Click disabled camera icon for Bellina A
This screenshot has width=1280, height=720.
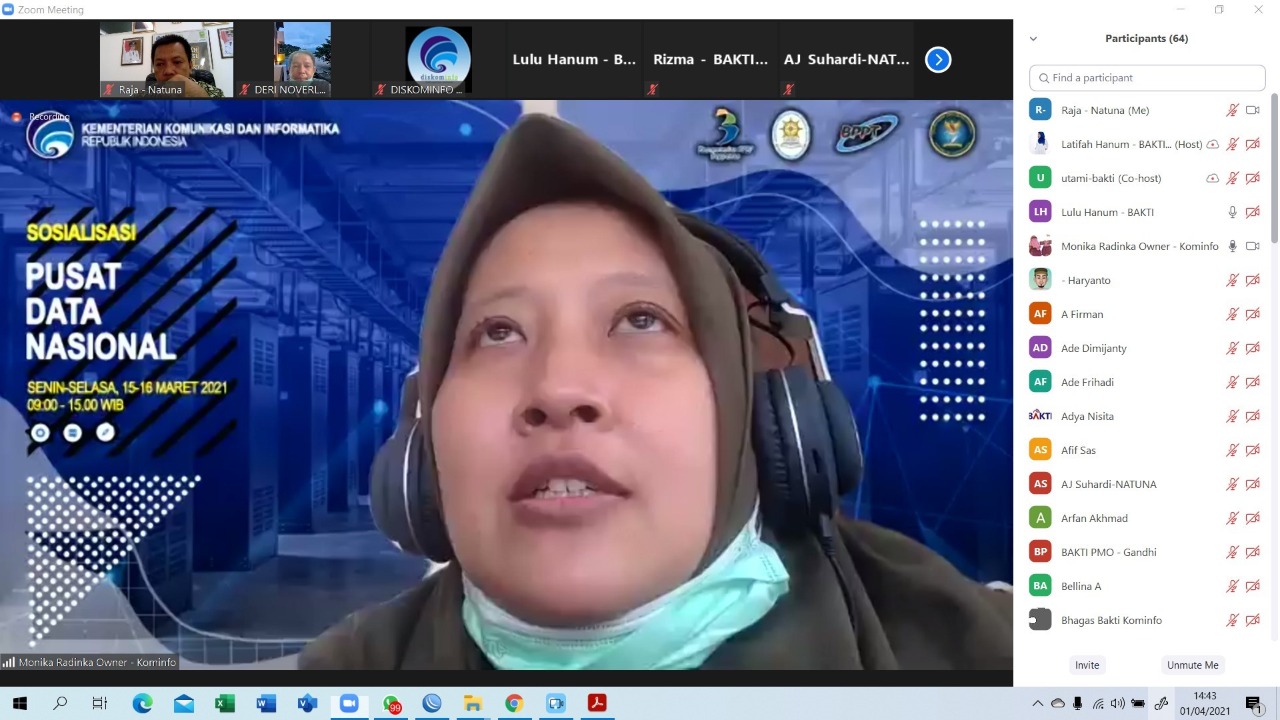coord(1252,586)
